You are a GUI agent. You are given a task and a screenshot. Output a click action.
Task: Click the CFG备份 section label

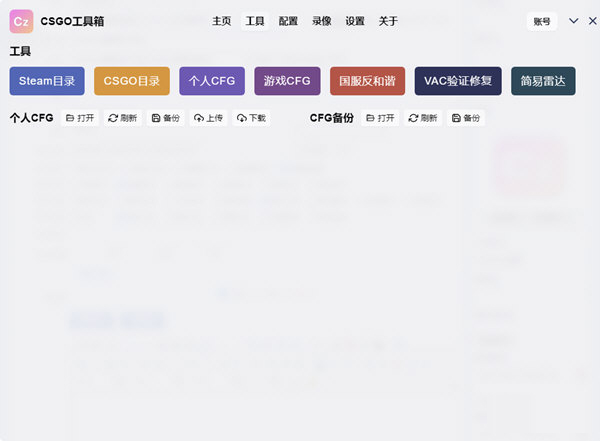(x=332, y=118)
